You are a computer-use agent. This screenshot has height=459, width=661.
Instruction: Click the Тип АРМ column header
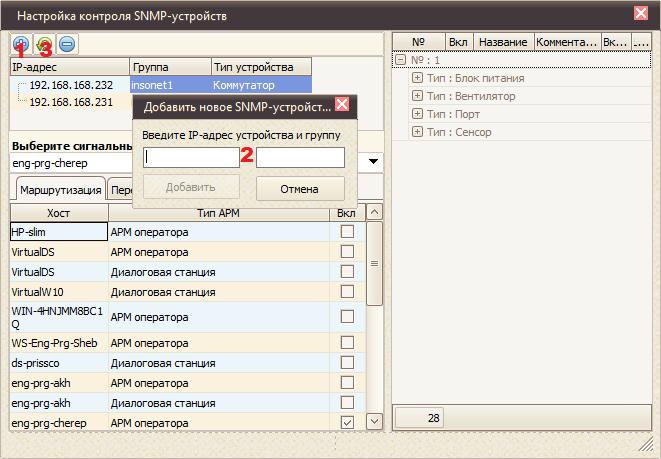[219, 213]
